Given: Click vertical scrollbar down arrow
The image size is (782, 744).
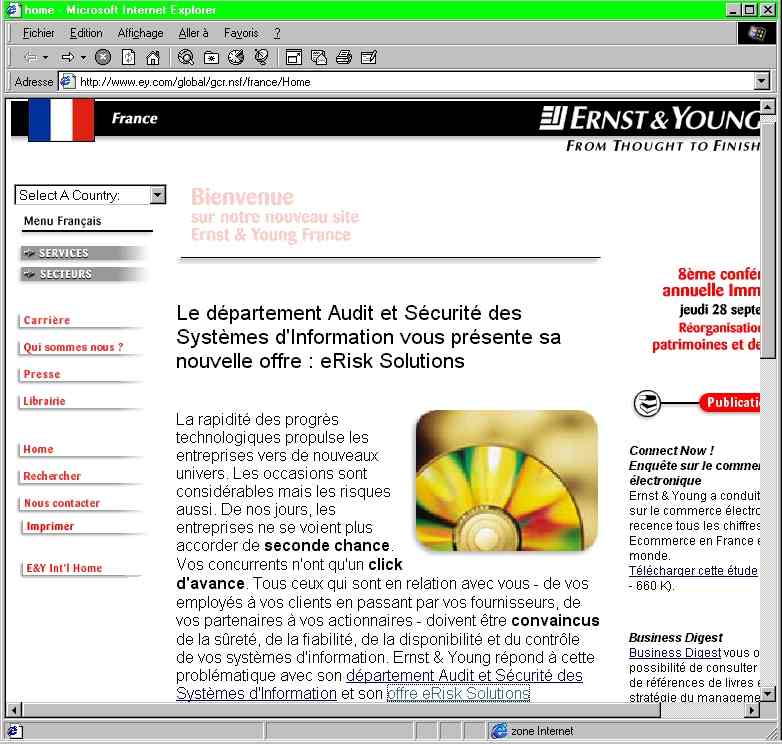Looking at the screenshot, I should [768, 694].
